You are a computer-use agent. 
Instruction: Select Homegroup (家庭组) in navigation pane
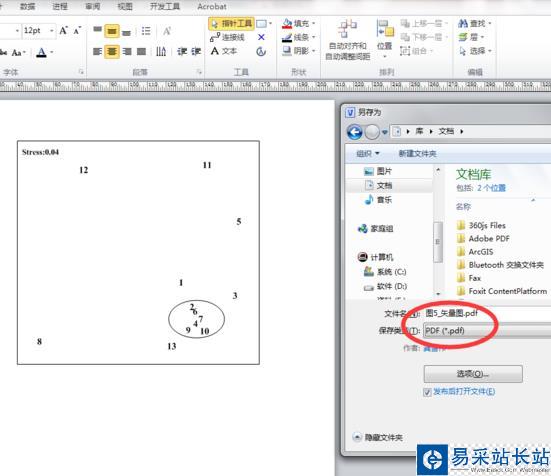click(375, 229)
